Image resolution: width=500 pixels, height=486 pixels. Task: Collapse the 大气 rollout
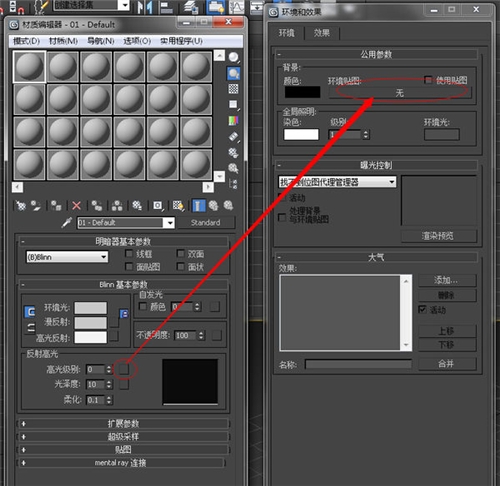tap(377, 257)
